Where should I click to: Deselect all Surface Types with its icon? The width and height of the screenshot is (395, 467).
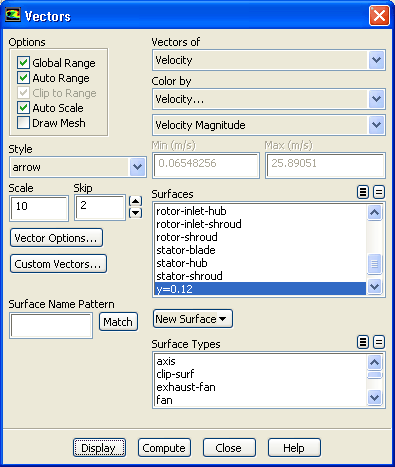tap(379, 342)
